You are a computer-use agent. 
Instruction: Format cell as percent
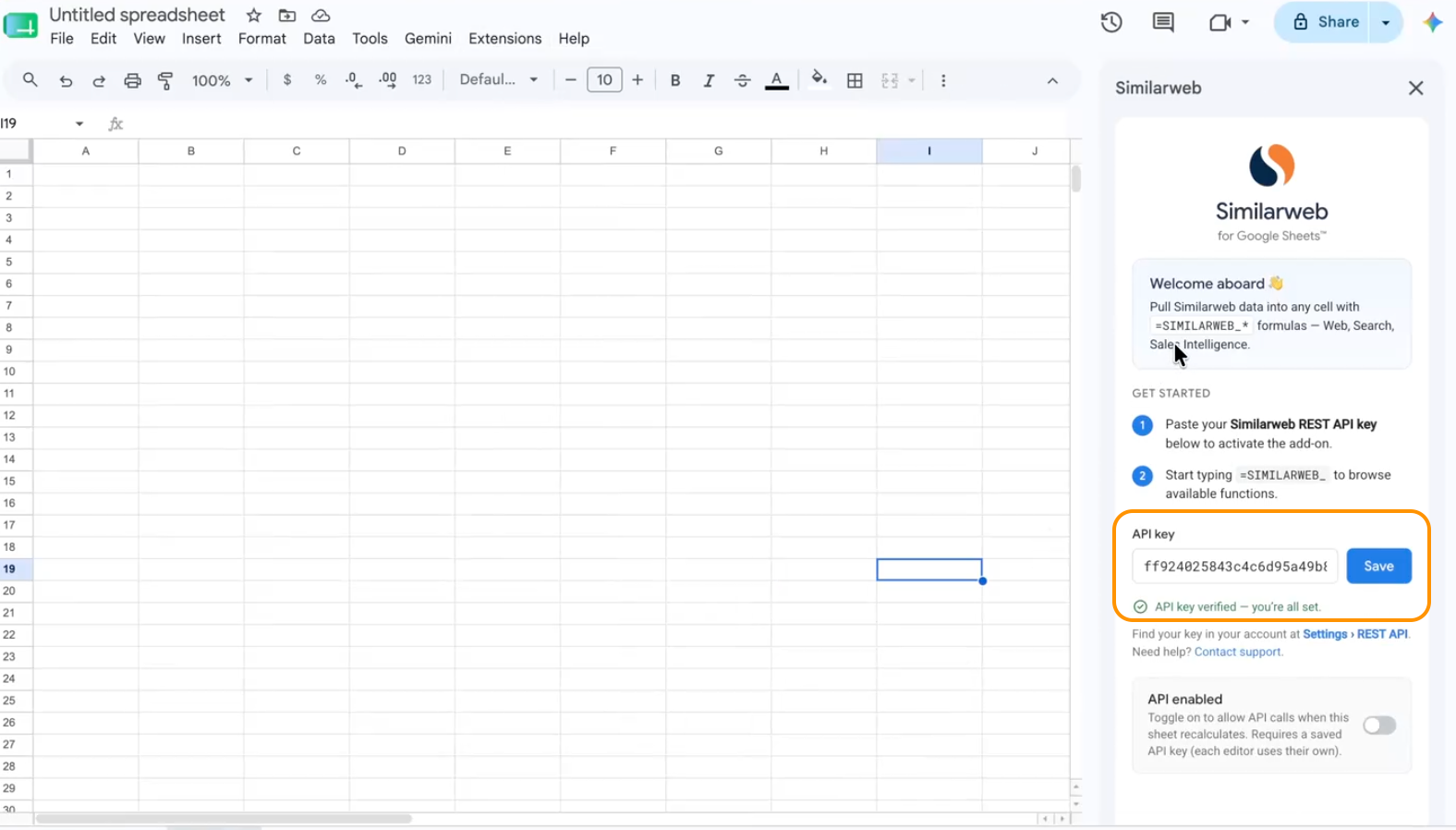(321, 80)
